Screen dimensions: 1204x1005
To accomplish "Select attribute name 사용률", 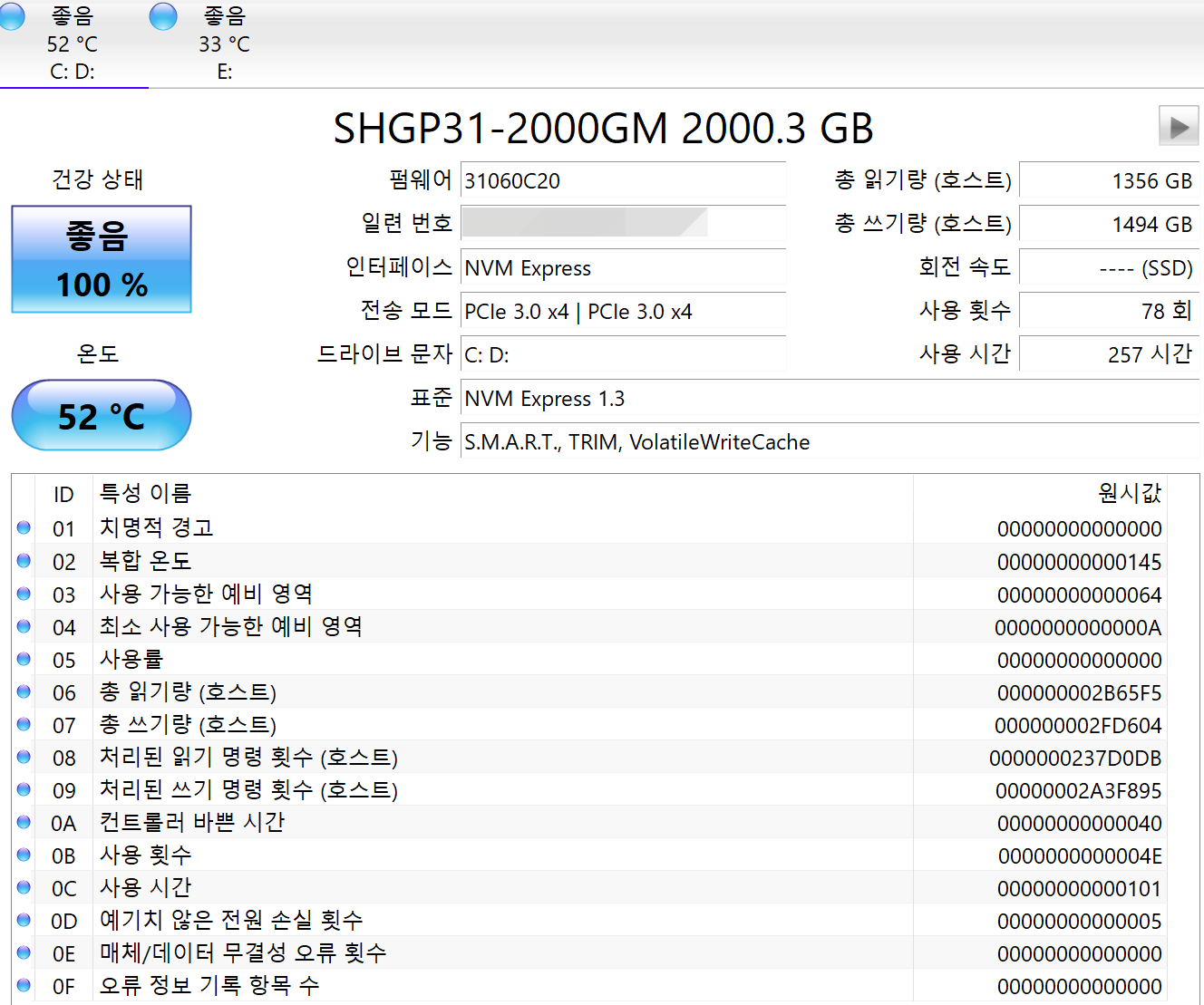I will [x=131, y=659].
